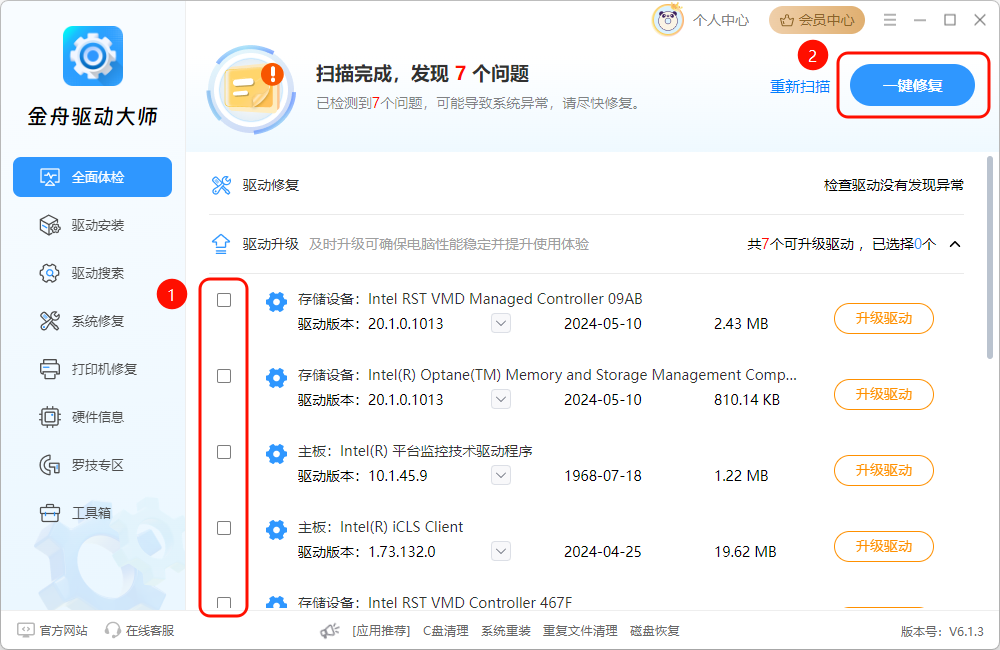Select 系统修复 in sidebar
The height and width of the screenshot is (650, 1000).
click(x=92, y=321)
